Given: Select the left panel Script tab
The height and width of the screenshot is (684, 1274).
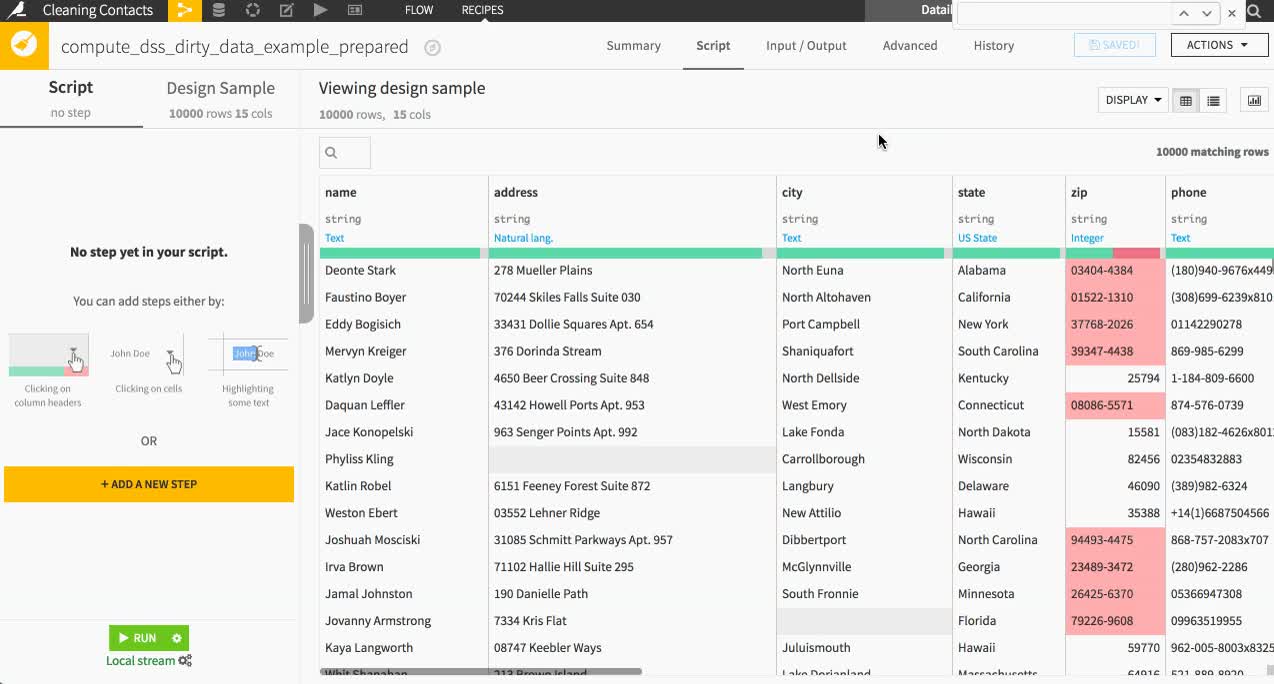Looking at the screenshot, I should click(x=71, y=98).
